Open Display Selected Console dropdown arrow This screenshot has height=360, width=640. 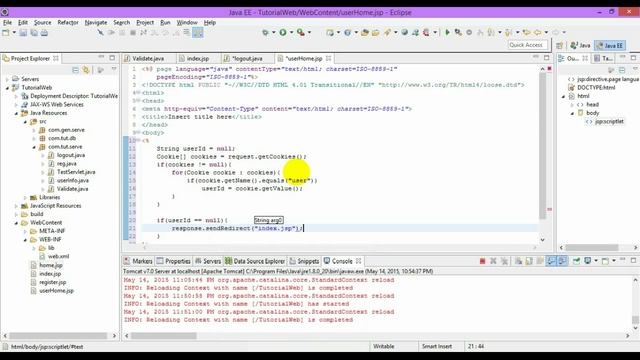click(x=596, y=261)
